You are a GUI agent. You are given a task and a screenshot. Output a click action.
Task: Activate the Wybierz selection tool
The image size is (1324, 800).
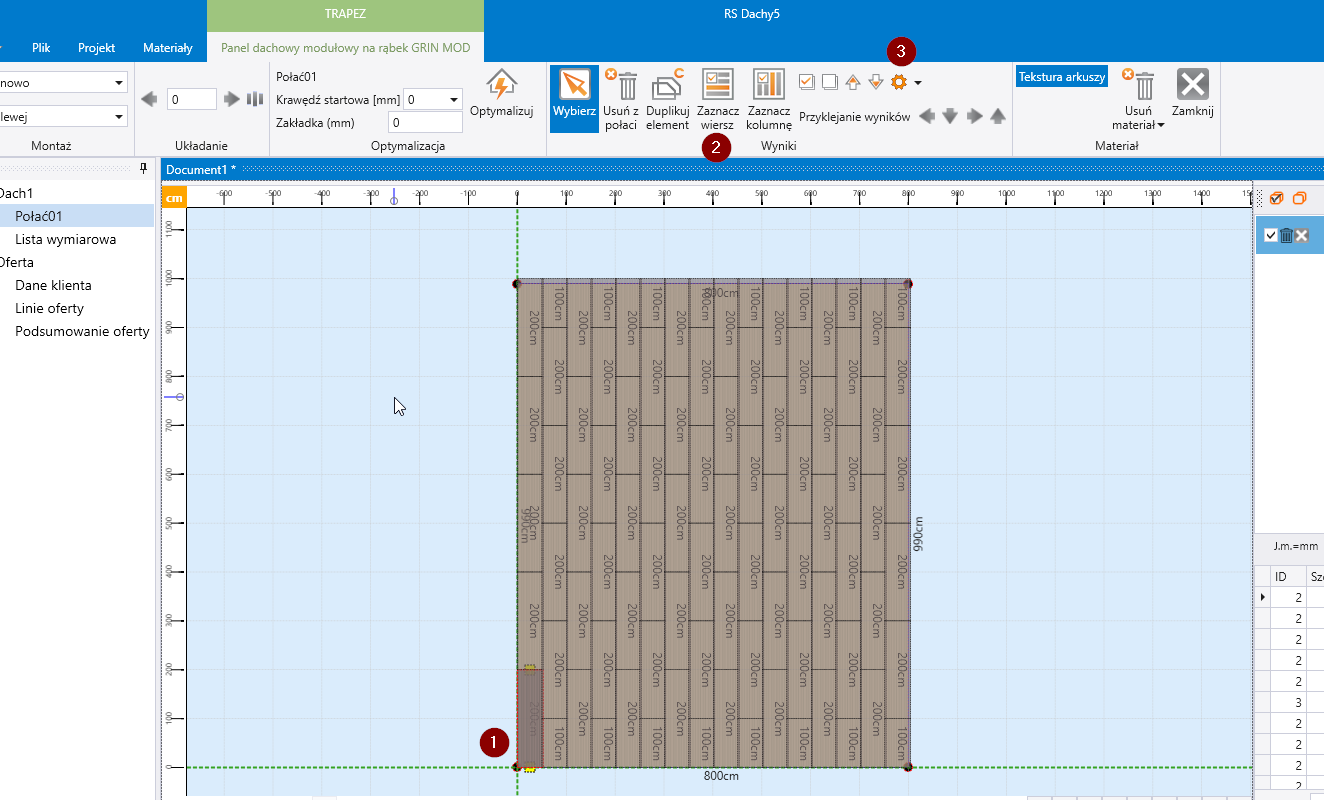point(574,98)
